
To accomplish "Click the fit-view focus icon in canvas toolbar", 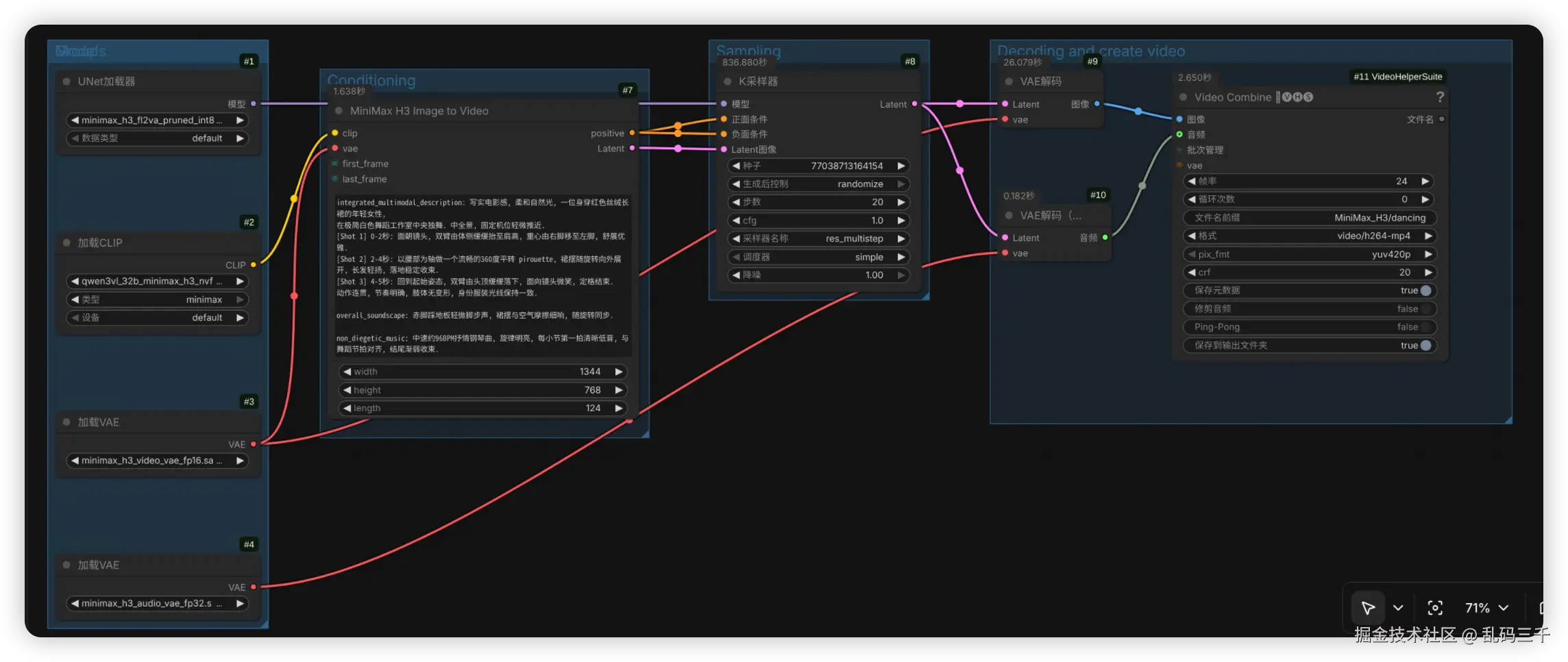I will [1434, 608].
